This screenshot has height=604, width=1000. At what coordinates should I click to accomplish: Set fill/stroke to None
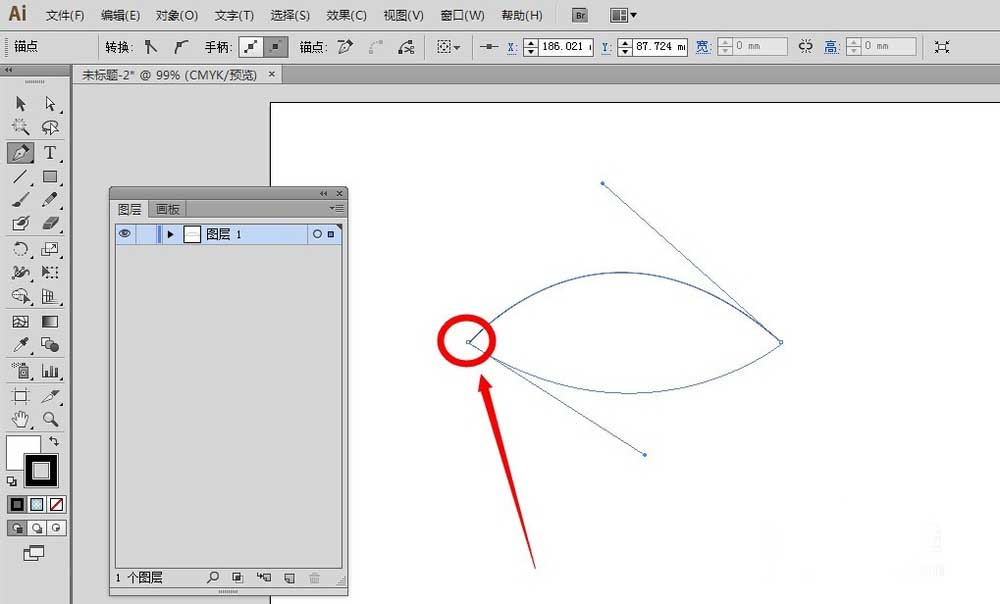pyautogui.click(x=56, y=505)
